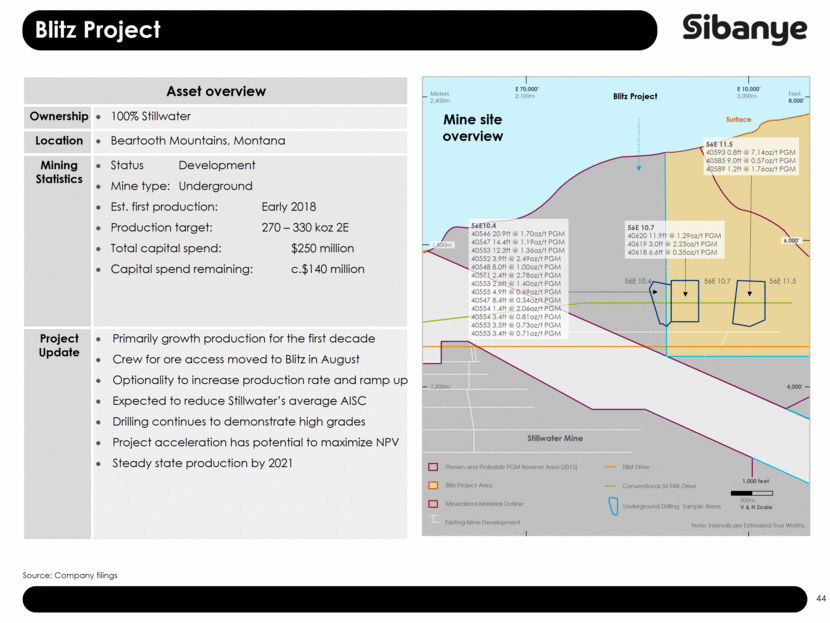Click the 56E 11.5 drill results callout
Viewport: 830px width, 623px height.
coord(749,157)
